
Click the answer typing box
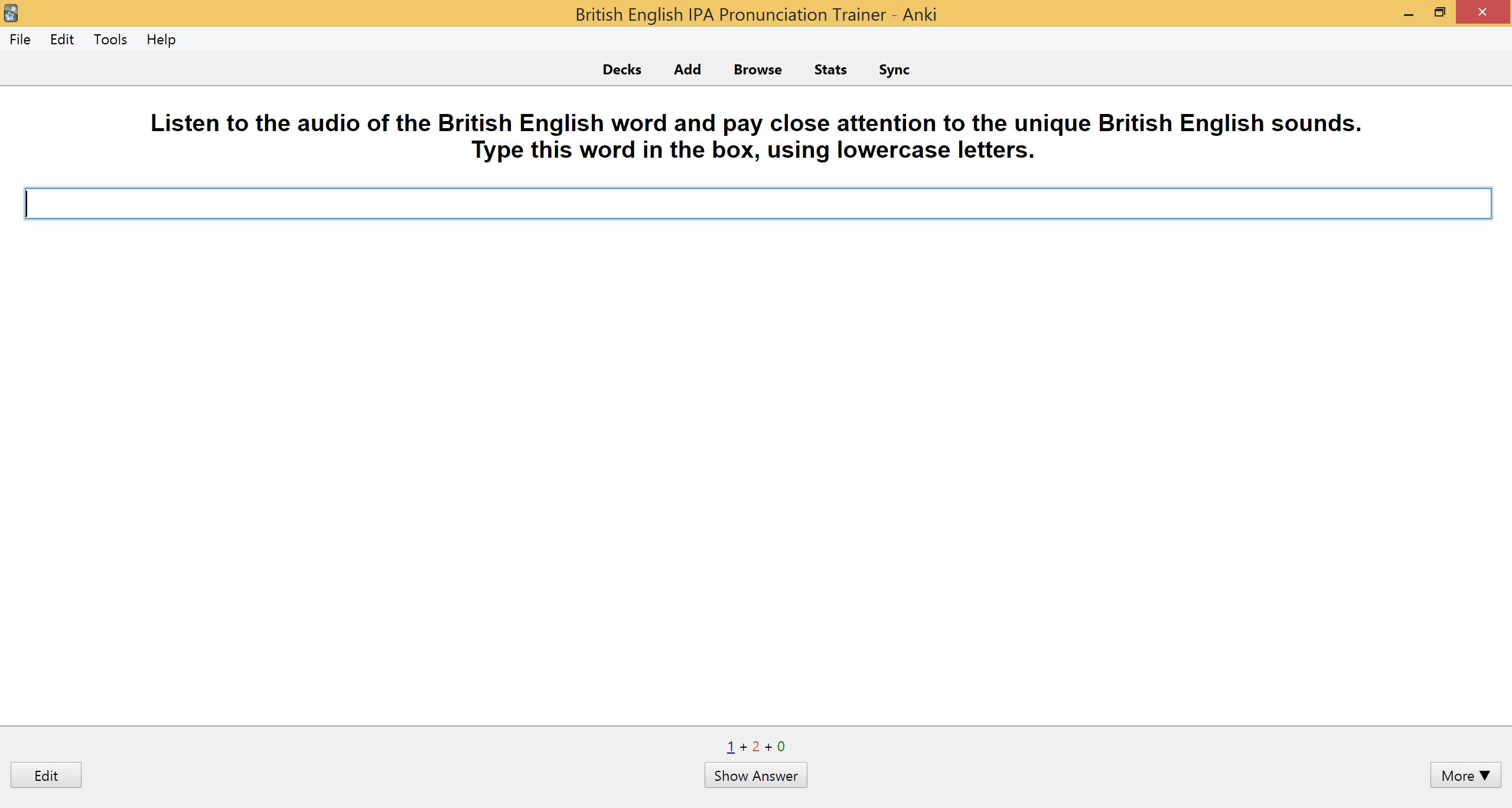coord(758,204)
